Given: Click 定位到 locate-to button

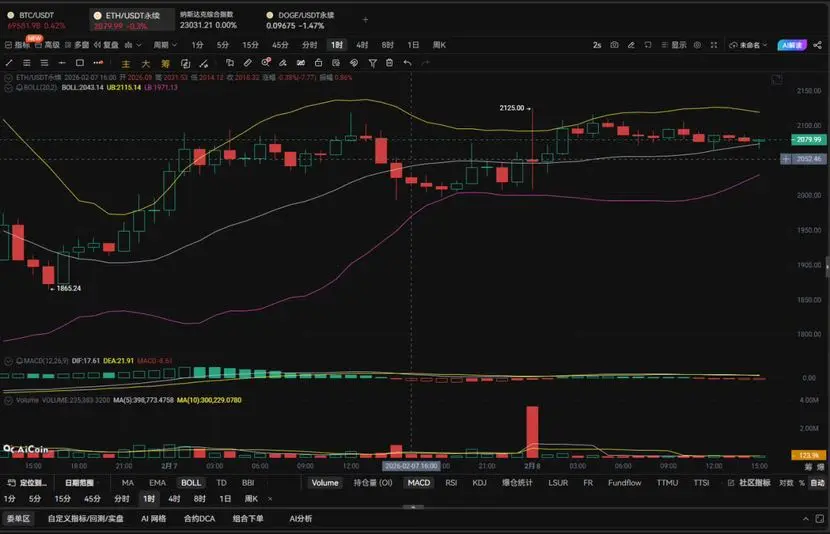Looking at the screenshot, I should coord(27,483).
